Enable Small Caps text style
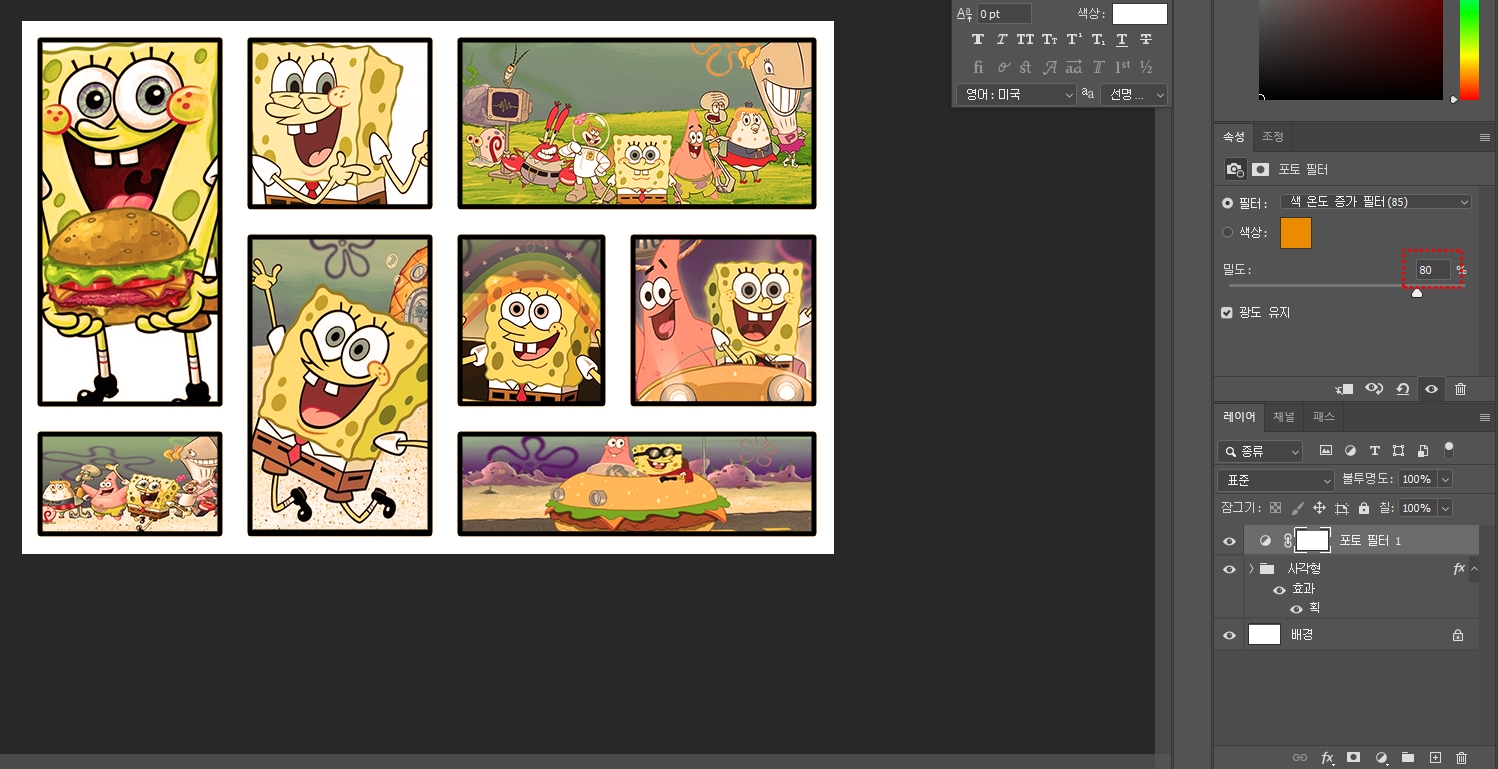 (1049, 40)
